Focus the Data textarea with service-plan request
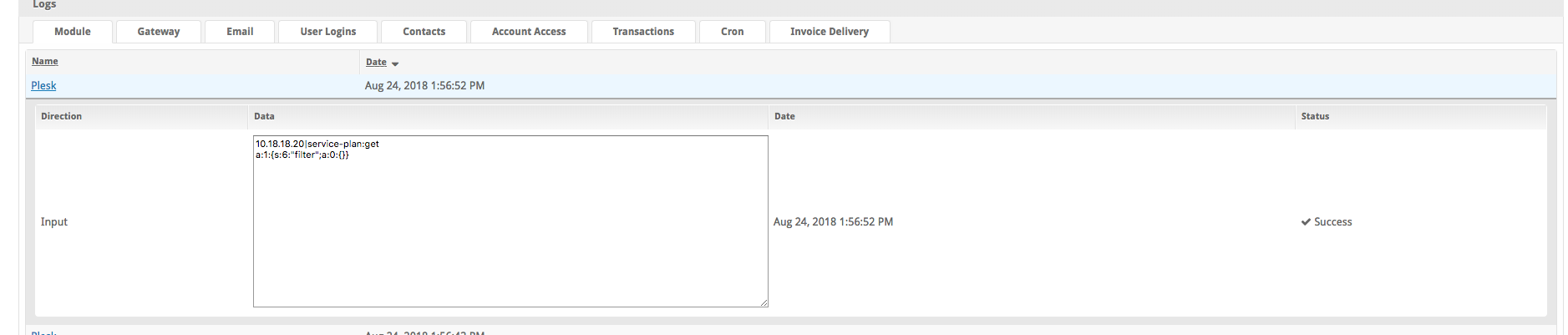 coord(510,221)
